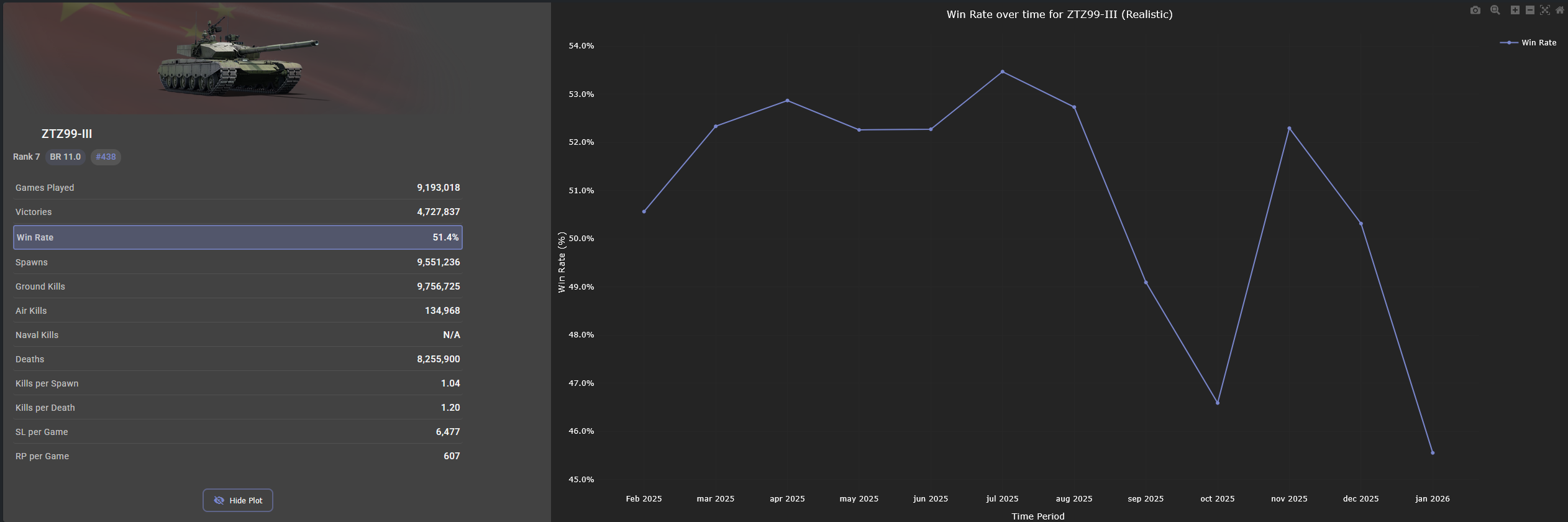Select the Win Rate stat row
1568x522 pixels.
[238, 237]
